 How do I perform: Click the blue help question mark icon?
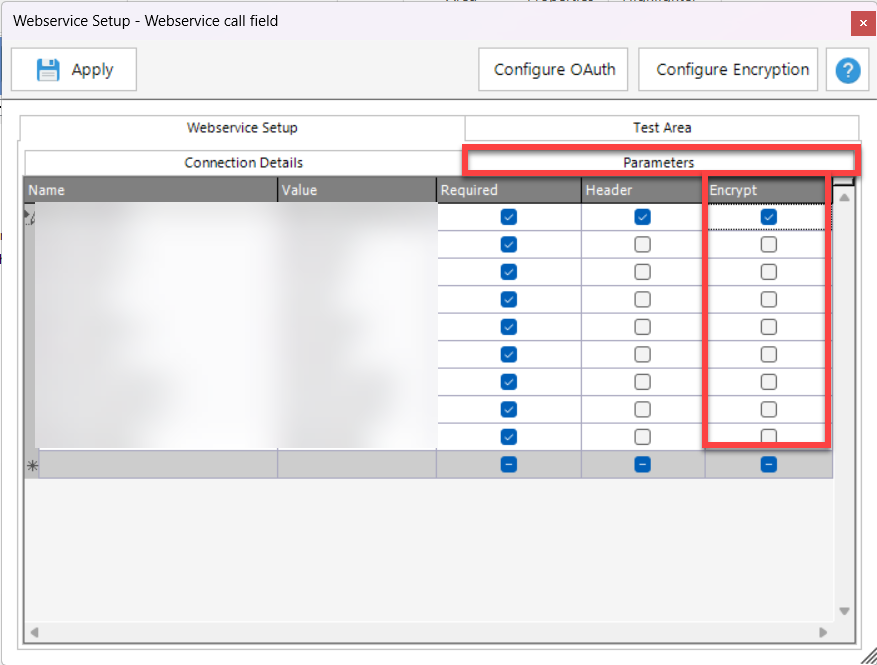coord(847,70)
